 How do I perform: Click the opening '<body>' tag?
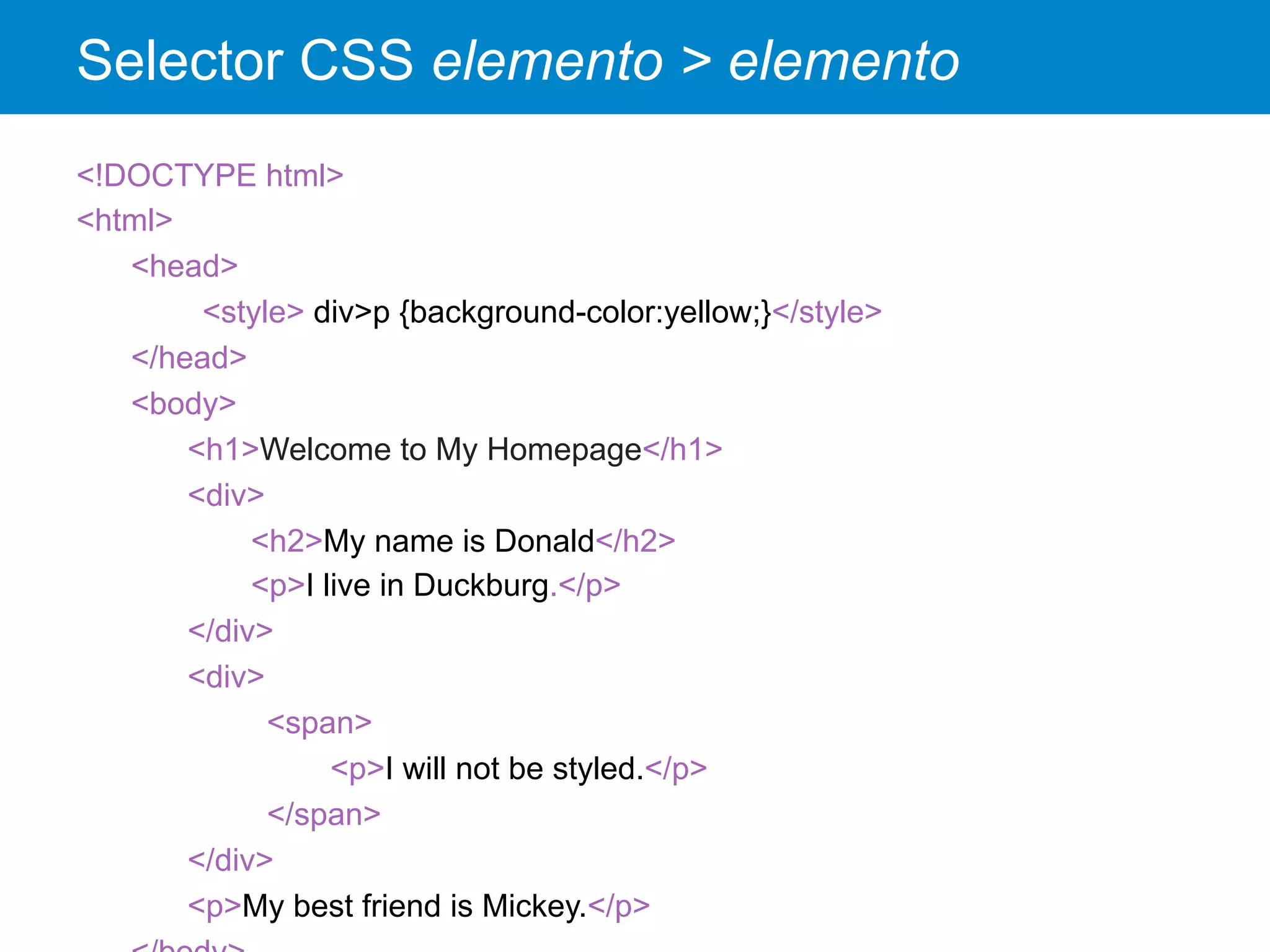pos(184,405)
